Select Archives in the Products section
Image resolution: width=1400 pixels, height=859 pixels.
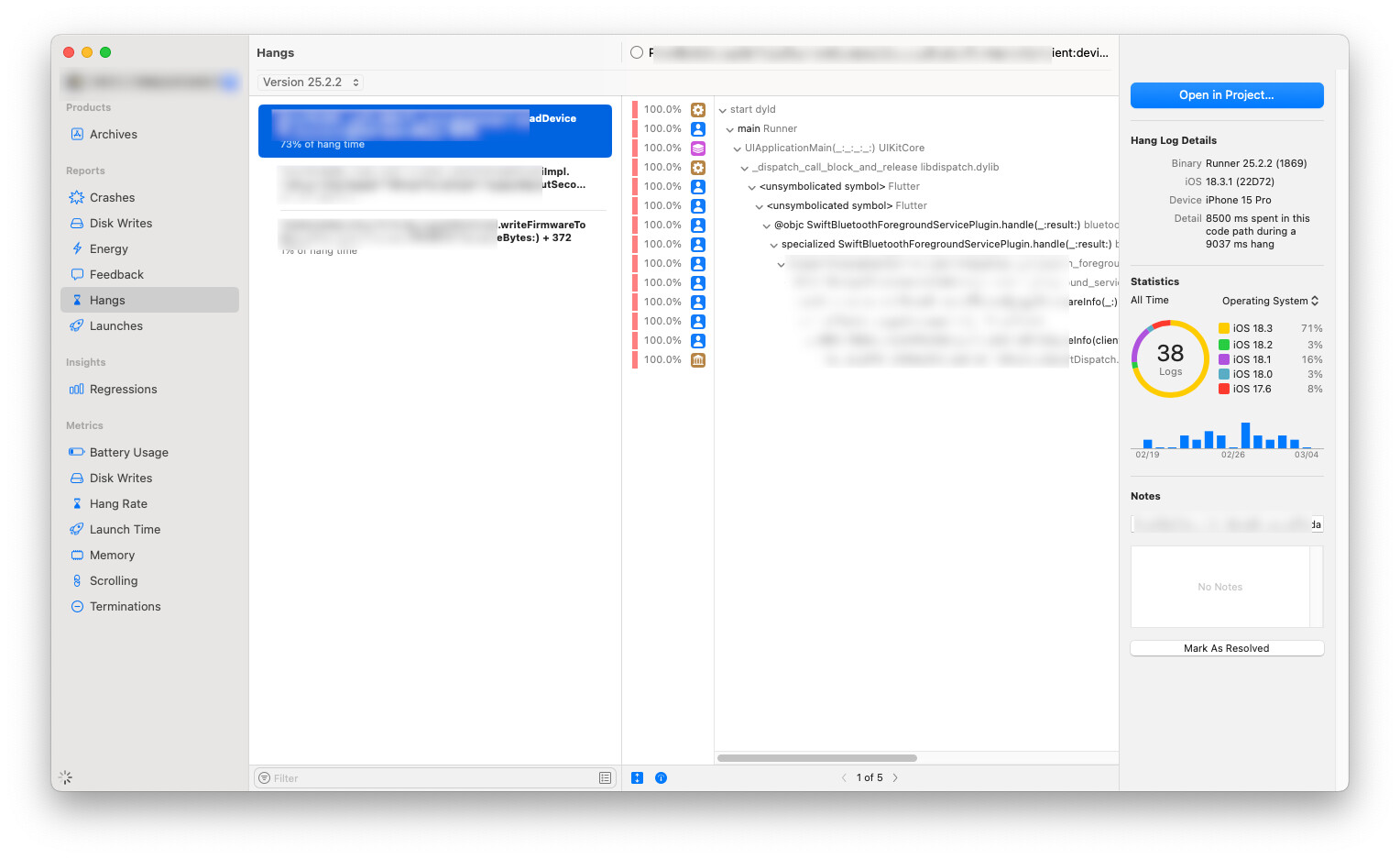[113, 134]
